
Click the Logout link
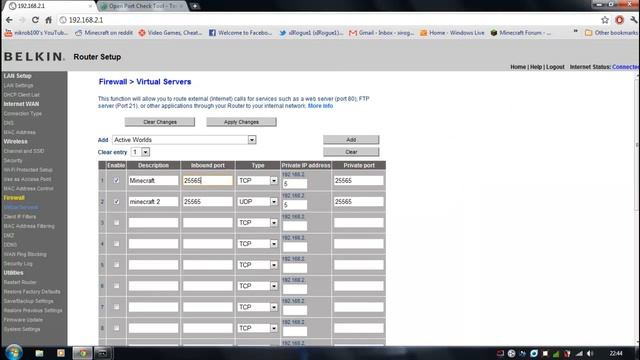555,67
